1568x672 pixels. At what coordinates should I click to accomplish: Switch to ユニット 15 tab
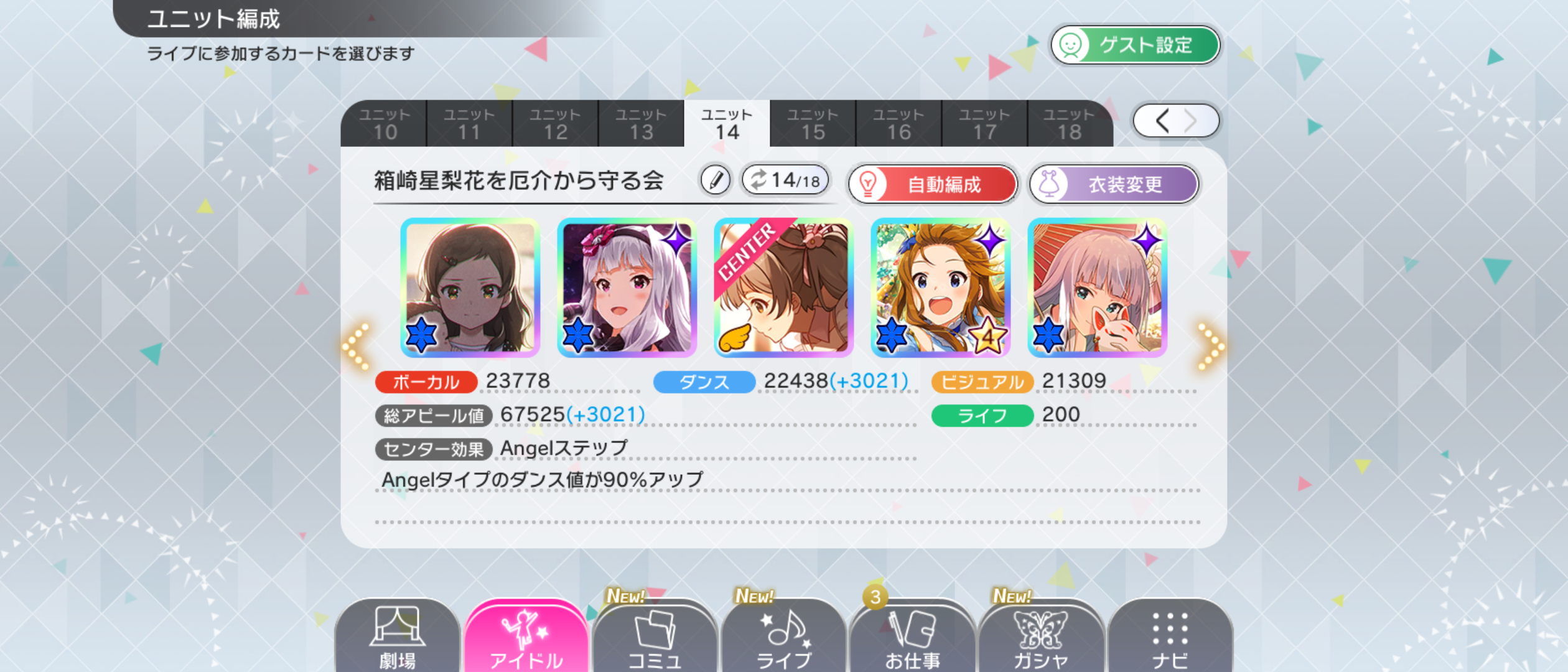coord(813,123)
